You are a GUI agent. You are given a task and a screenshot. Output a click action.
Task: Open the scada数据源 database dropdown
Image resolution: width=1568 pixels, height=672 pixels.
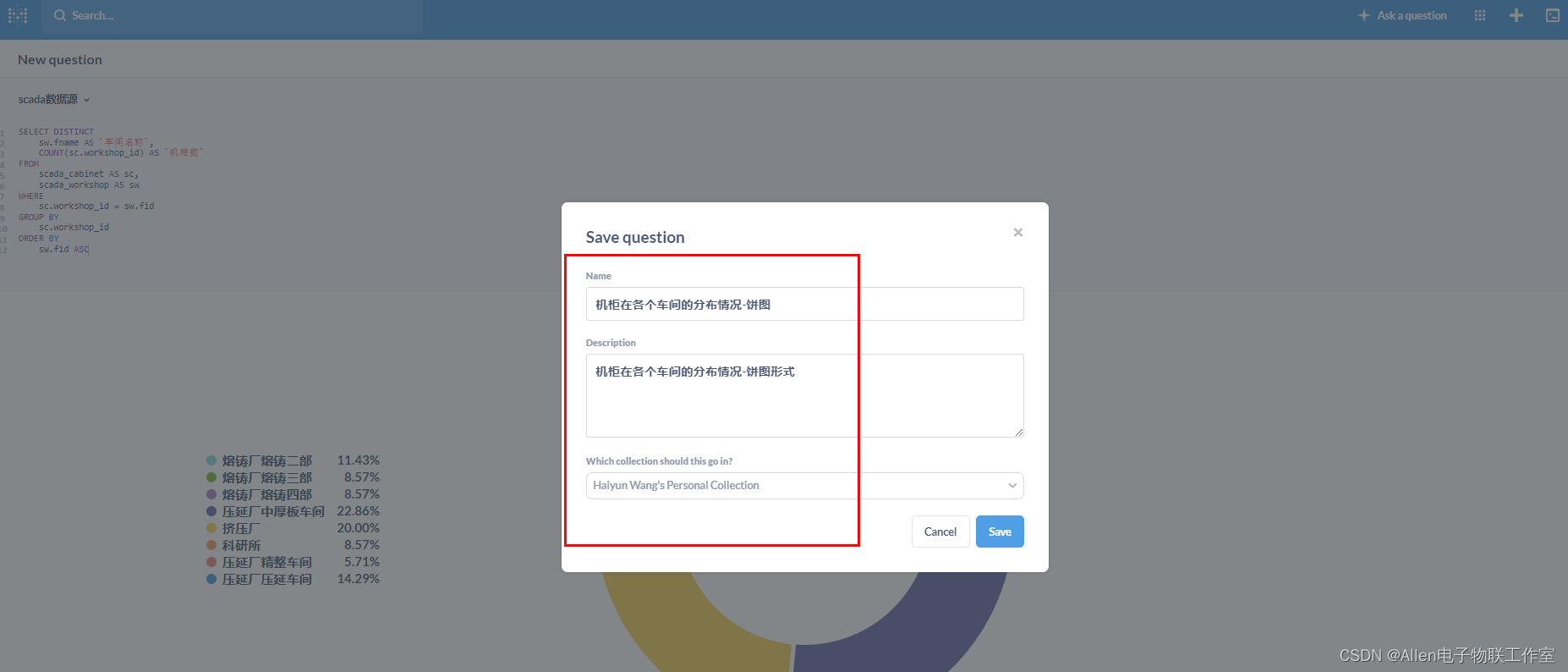53,99
